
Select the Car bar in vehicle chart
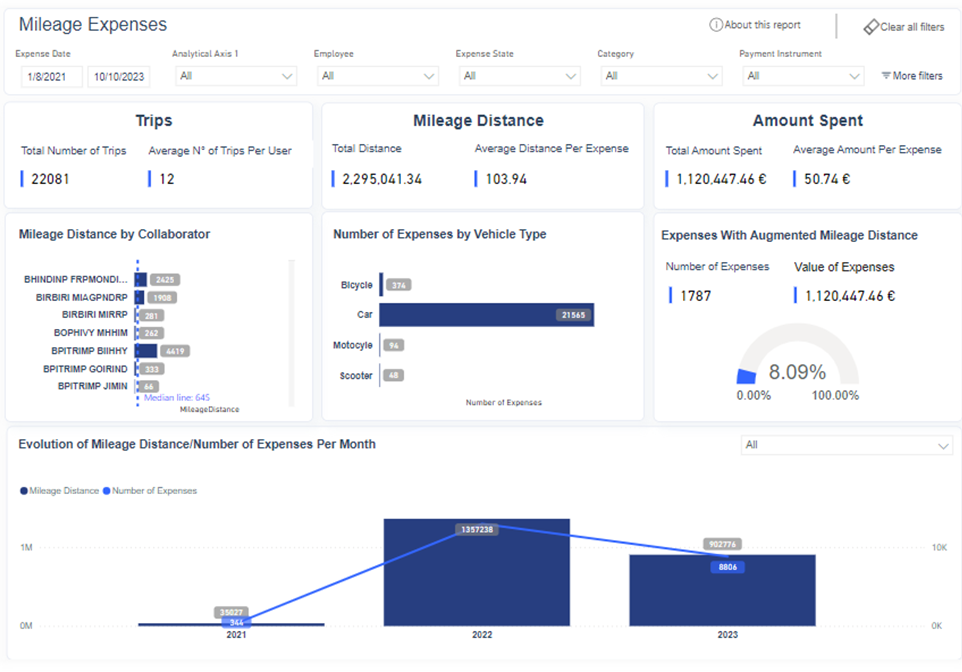486,315
